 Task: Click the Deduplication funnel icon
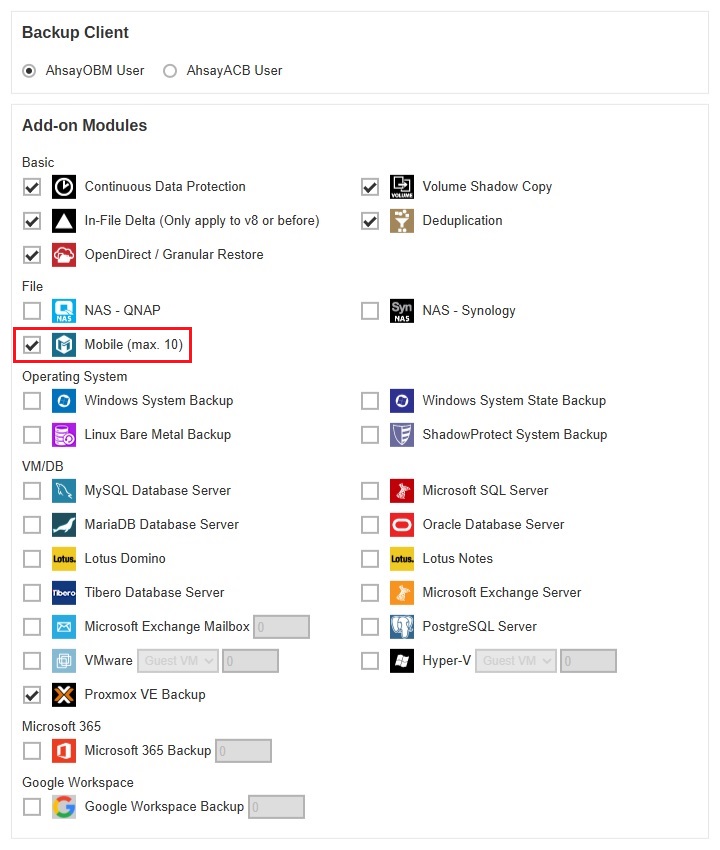pos(402,221)
